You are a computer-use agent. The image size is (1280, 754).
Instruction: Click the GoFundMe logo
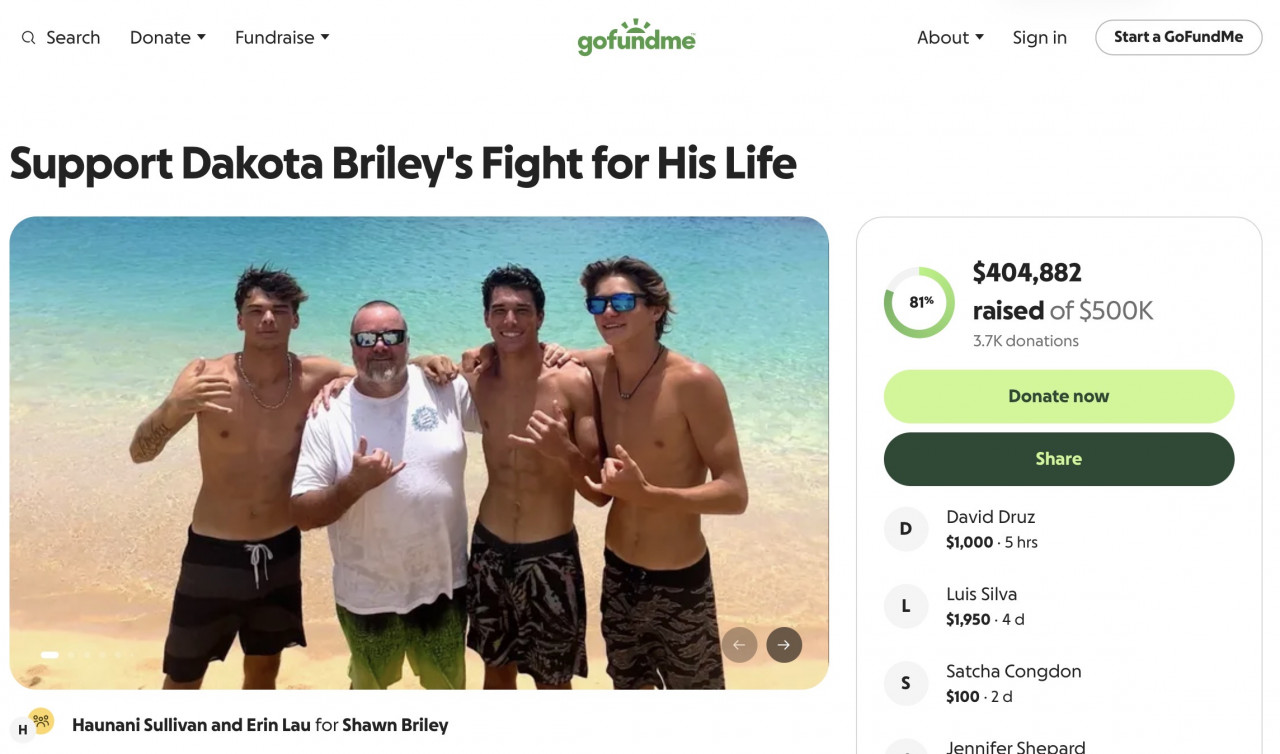pyautogui.click(x=636, y=37)
